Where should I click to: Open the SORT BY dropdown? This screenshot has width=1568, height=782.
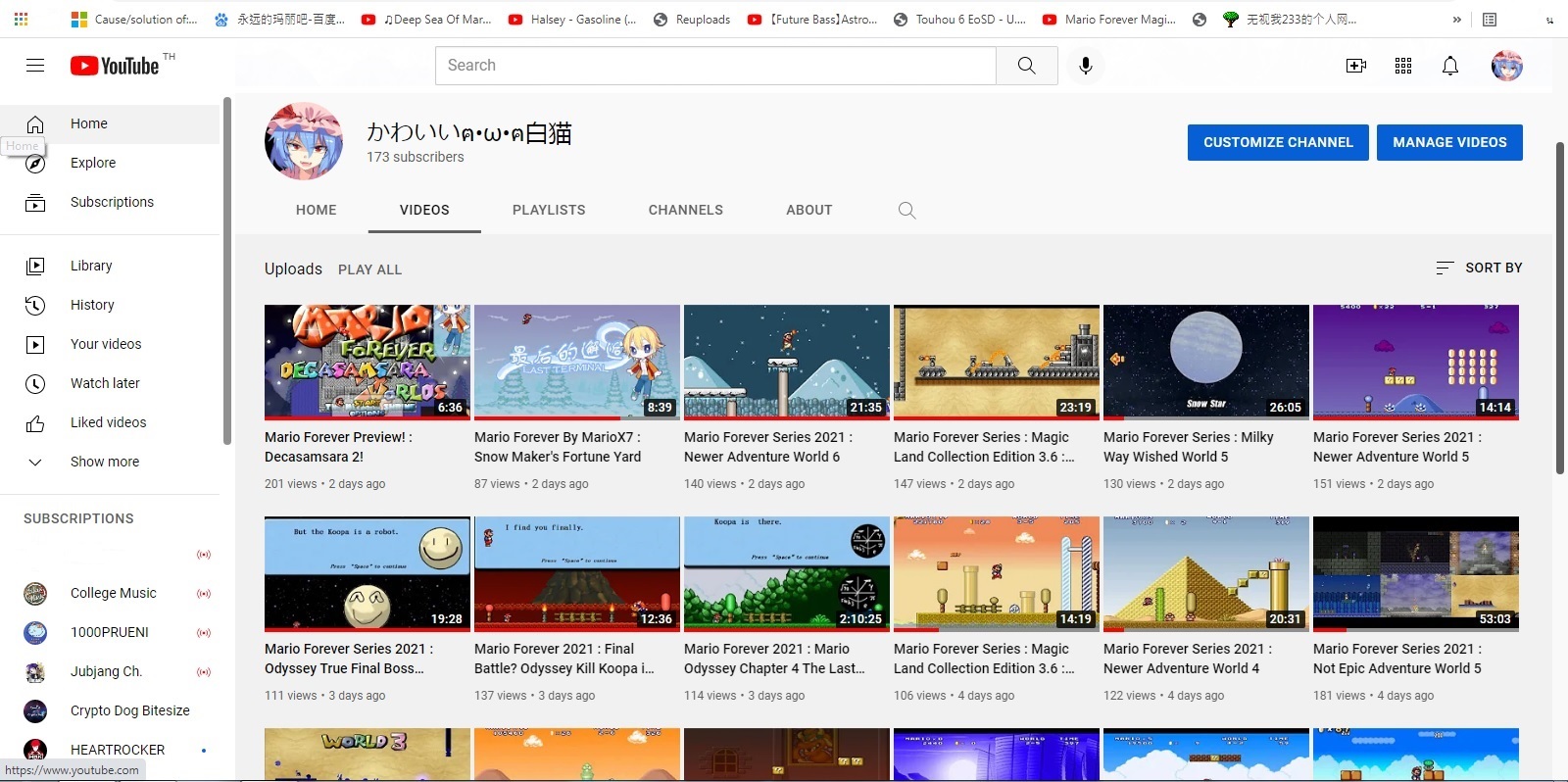pyautogui.click(x=1479, y=268)
